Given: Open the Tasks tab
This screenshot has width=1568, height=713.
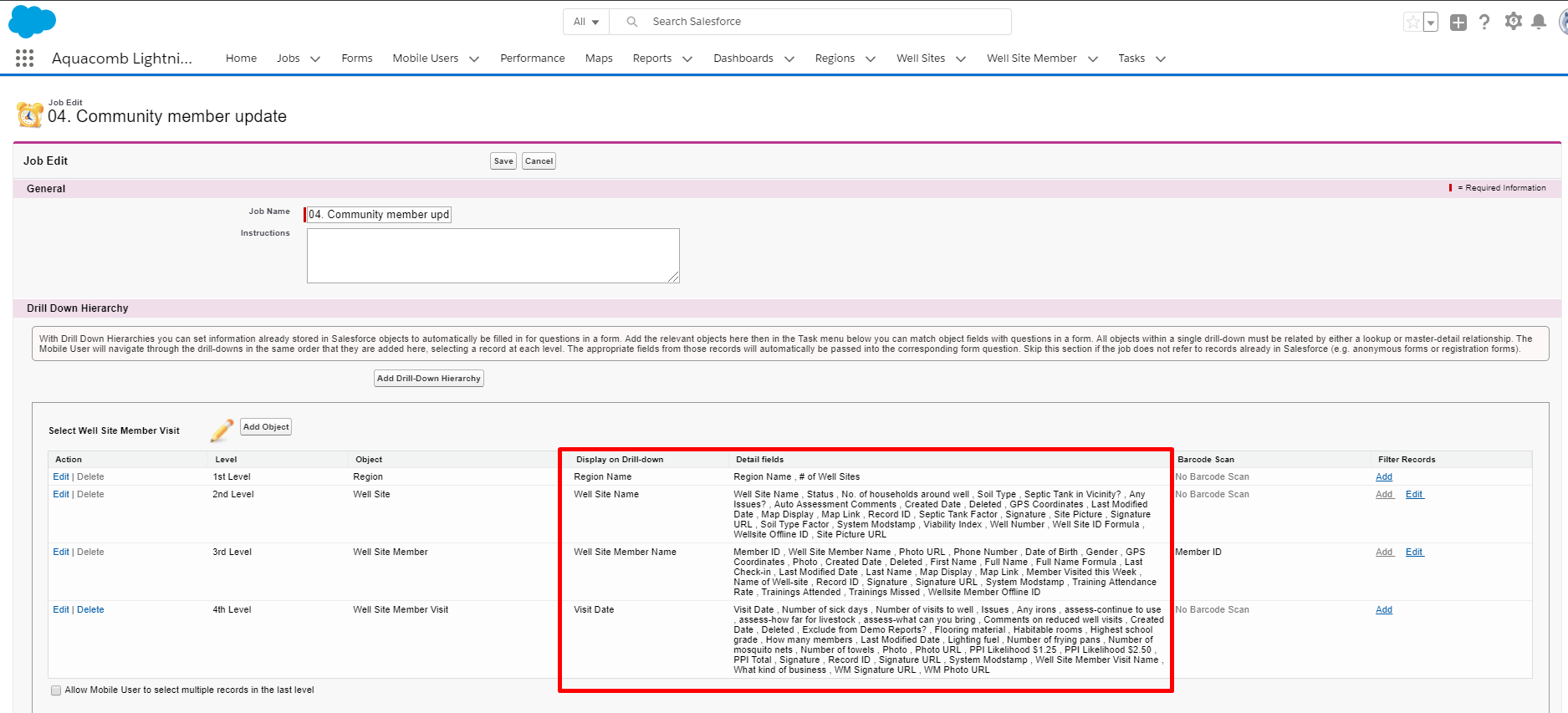Looking at the screenshot, I should coord(1131,58).
